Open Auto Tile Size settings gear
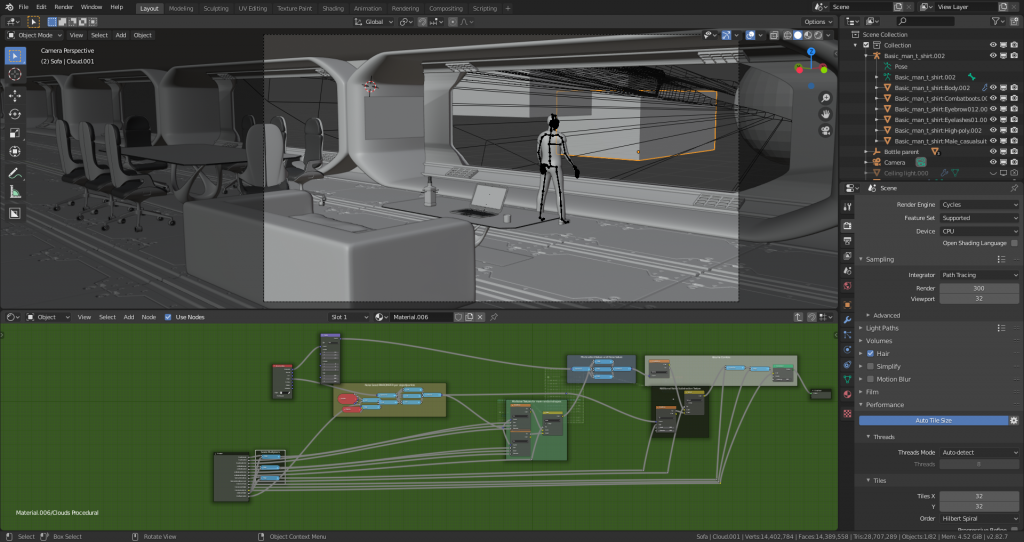 (1014, 421)
